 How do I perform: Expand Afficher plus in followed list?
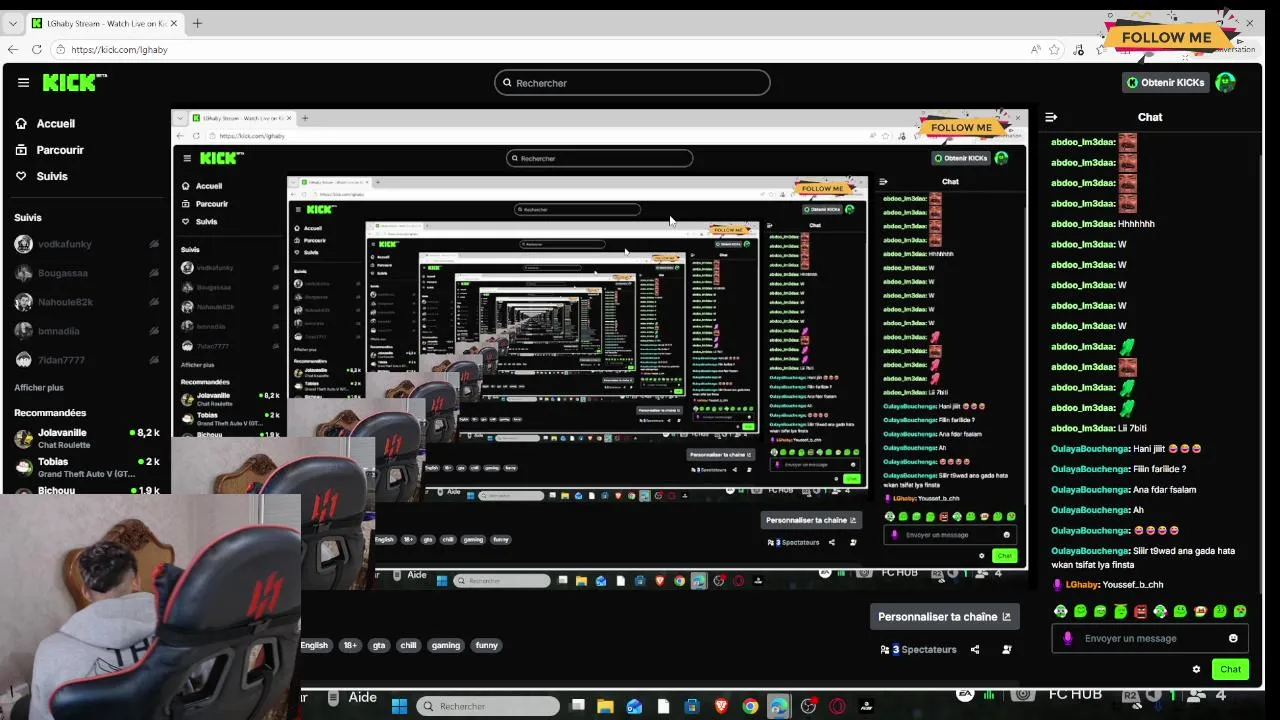coord(39,388)
